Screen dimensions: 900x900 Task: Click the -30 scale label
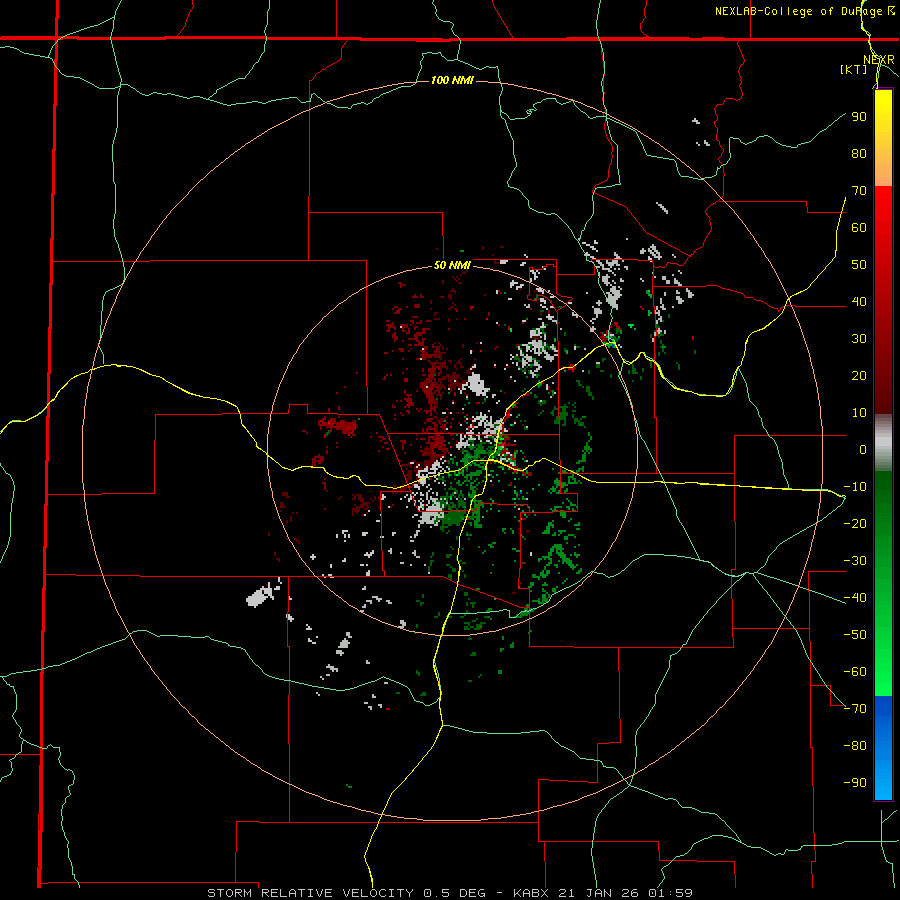point(855,561)
